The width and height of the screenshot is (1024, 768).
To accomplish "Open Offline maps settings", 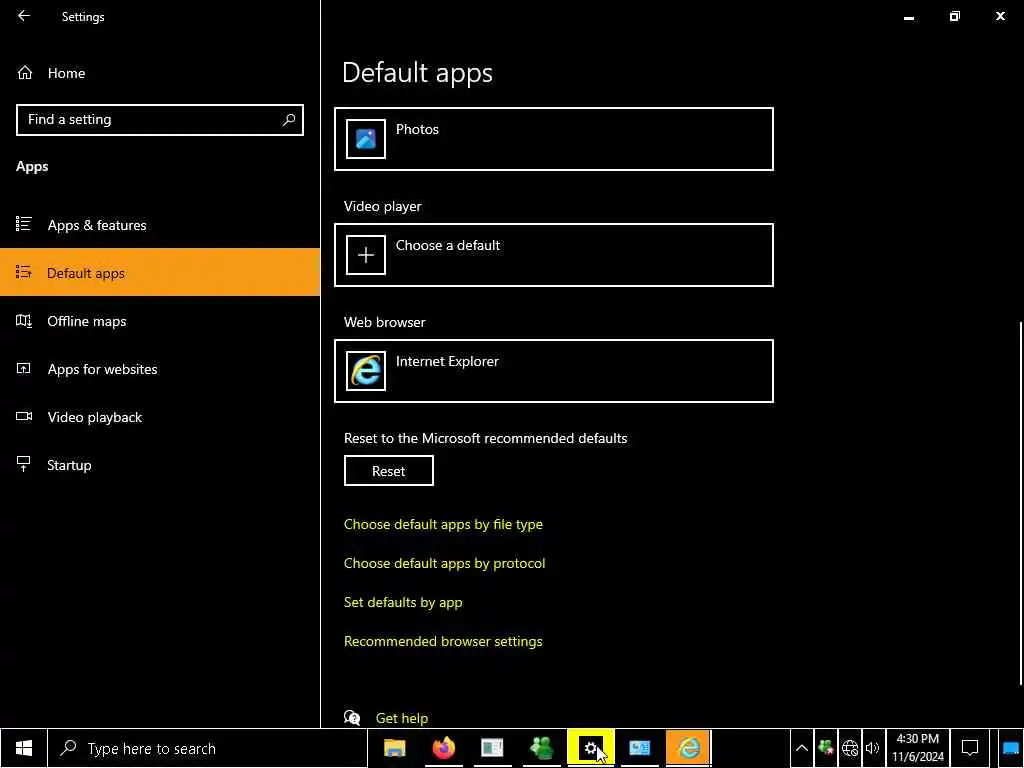I will [x=160, y=321].
